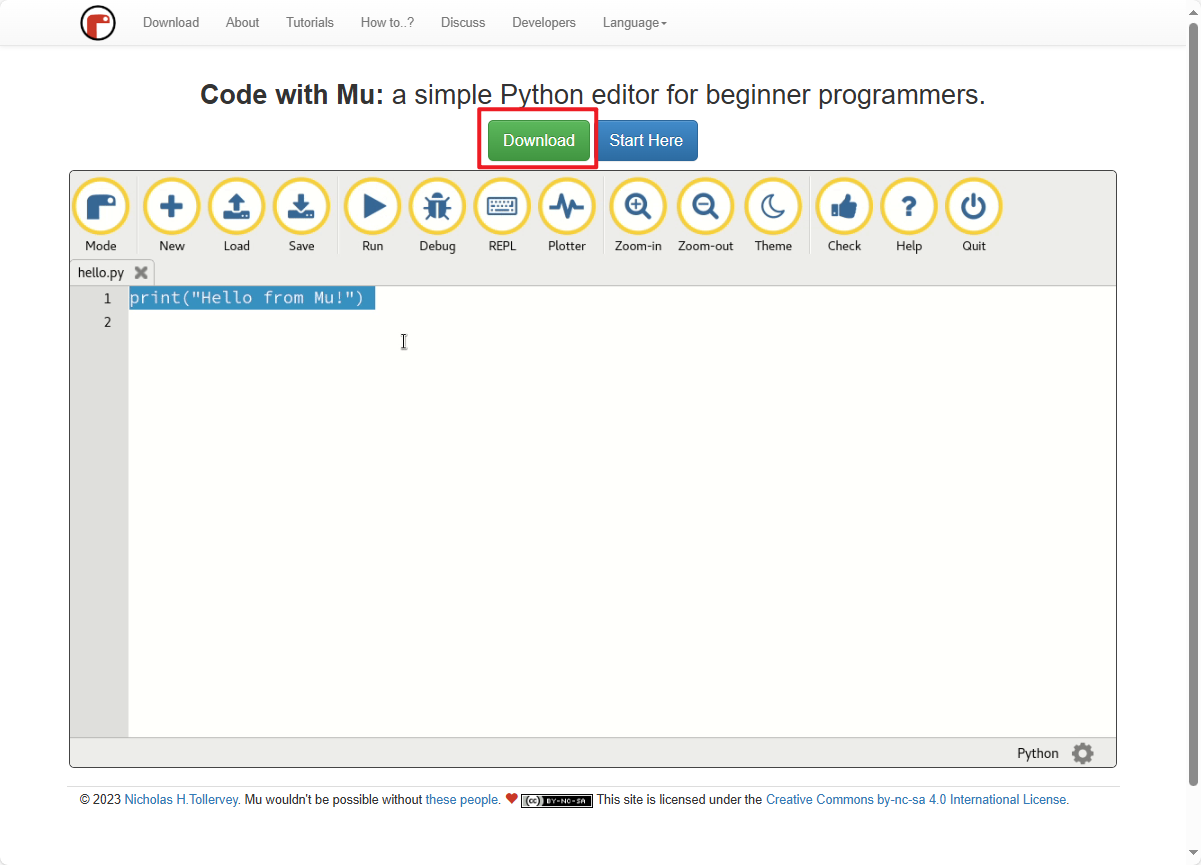The image size is (1201, 865).
Task: Expand the Language dropdown menu
Action: tap(634, 22)
